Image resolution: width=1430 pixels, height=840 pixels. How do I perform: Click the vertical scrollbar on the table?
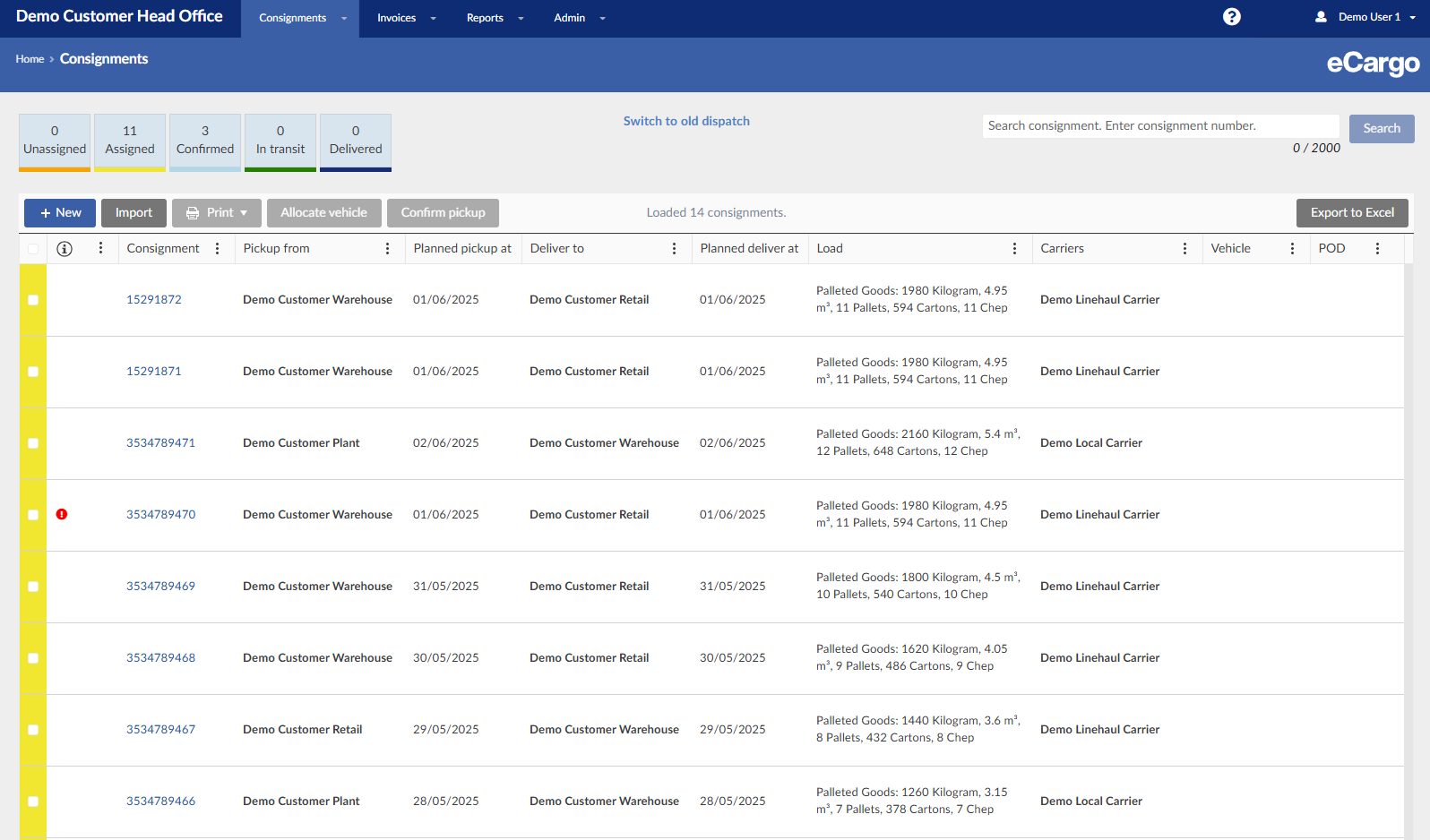click(x=1408, y=537)
